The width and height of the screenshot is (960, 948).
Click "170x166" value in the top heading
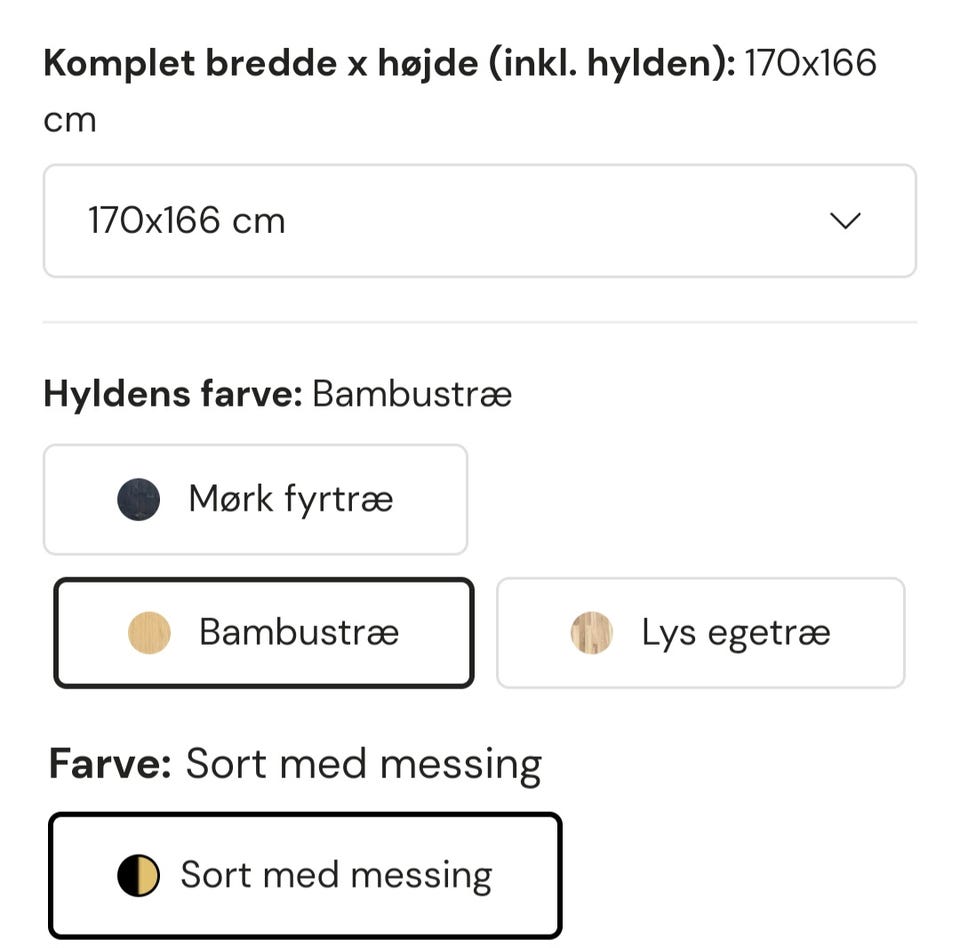(811, 64)
